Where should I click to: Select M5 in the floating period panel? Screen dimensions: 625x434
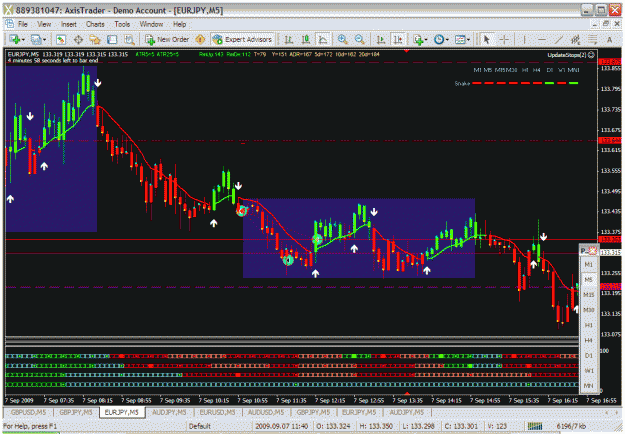click(x=588, y=280)
